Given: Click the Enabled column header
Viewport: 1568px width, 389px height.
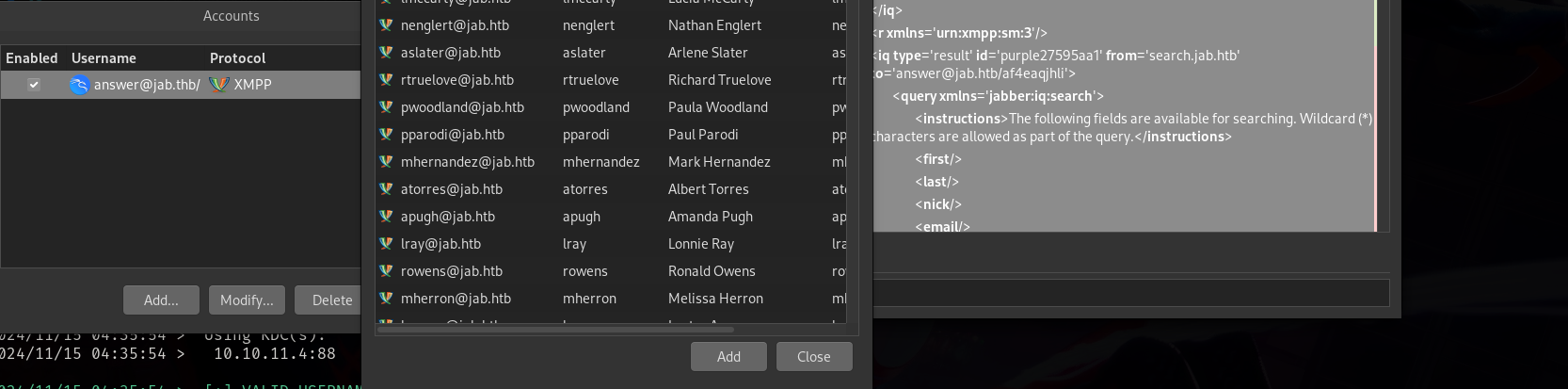Looking at the screenshot, I should (32, 58).
